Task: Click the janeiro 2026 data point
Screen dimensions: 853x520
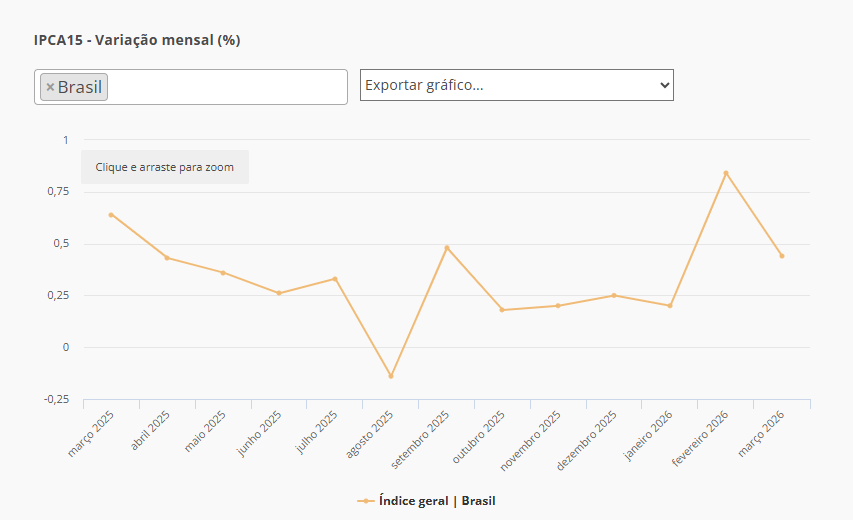Action: click(x=670, y=305)
